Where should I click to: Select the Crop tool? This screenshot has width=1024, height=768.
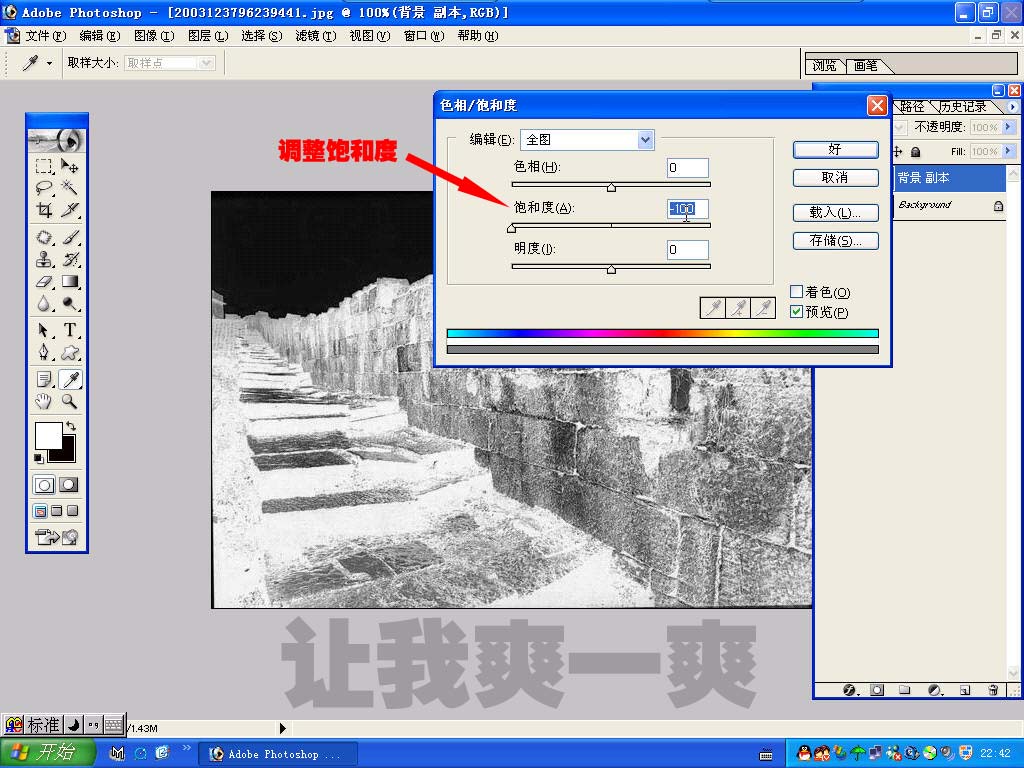pyautogui.click(x=44, y=210)
